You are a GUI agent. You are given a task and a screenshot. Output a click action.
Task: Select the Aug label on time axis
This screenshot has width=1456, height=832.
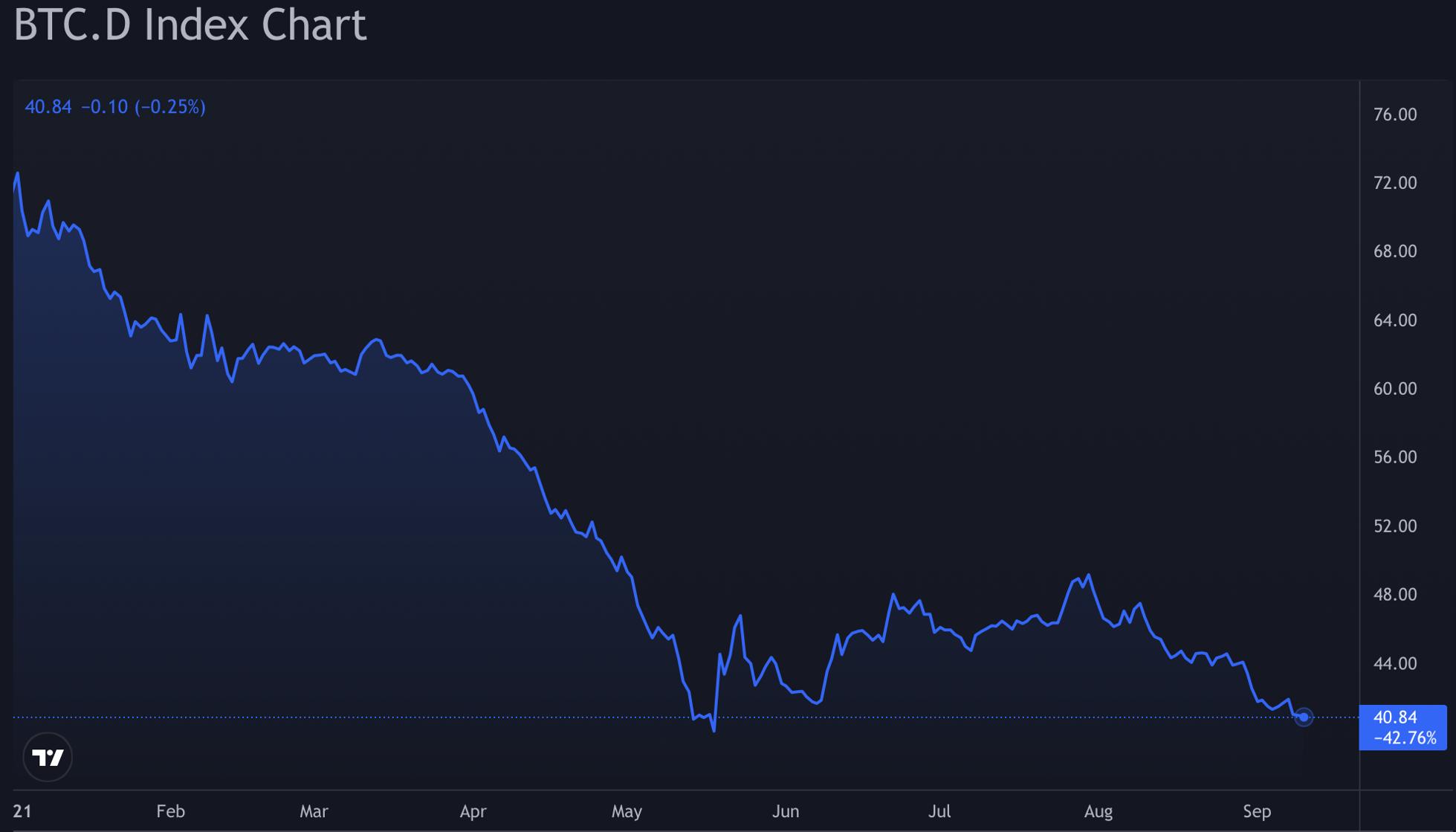1098,811
